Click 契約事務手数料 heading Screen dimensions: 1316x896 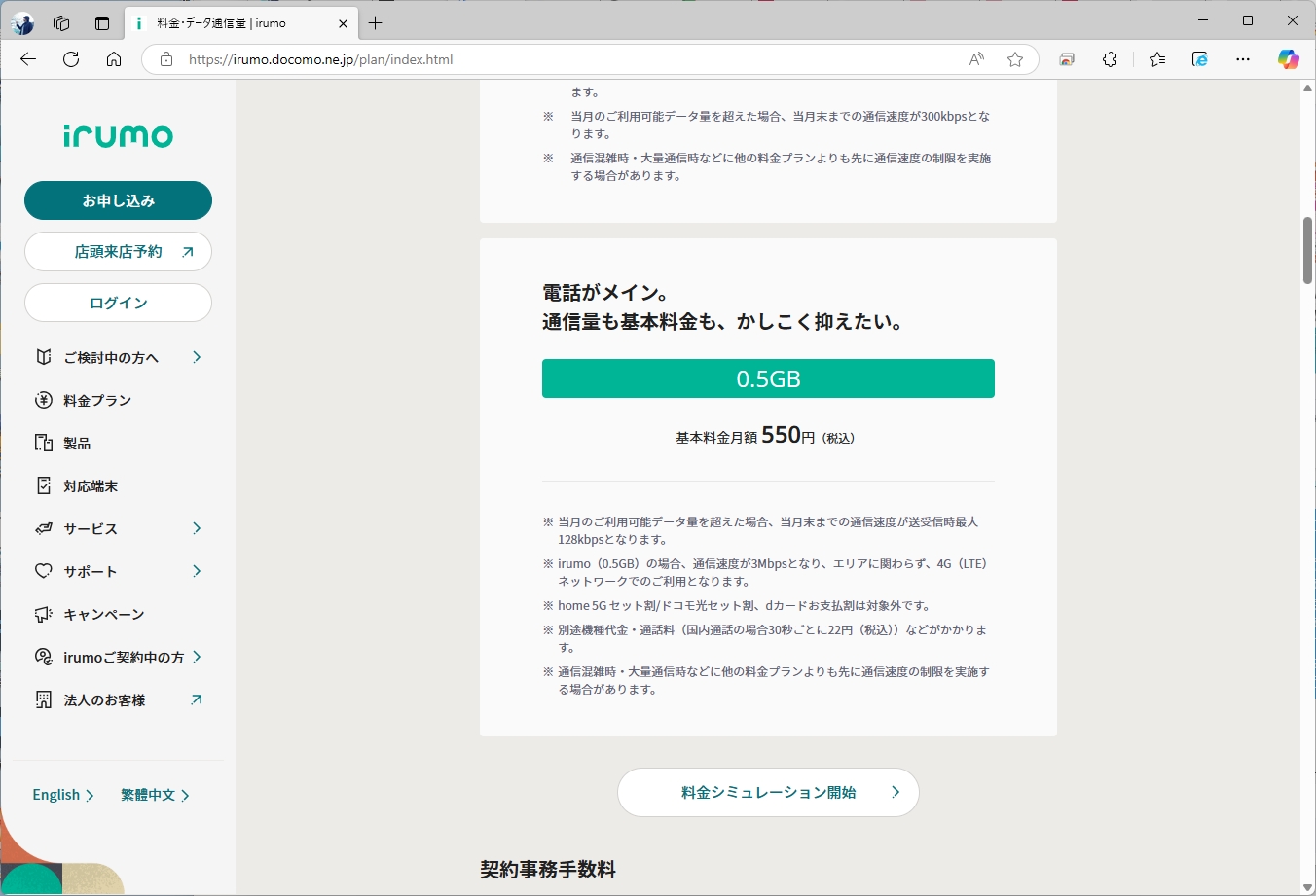548,870
